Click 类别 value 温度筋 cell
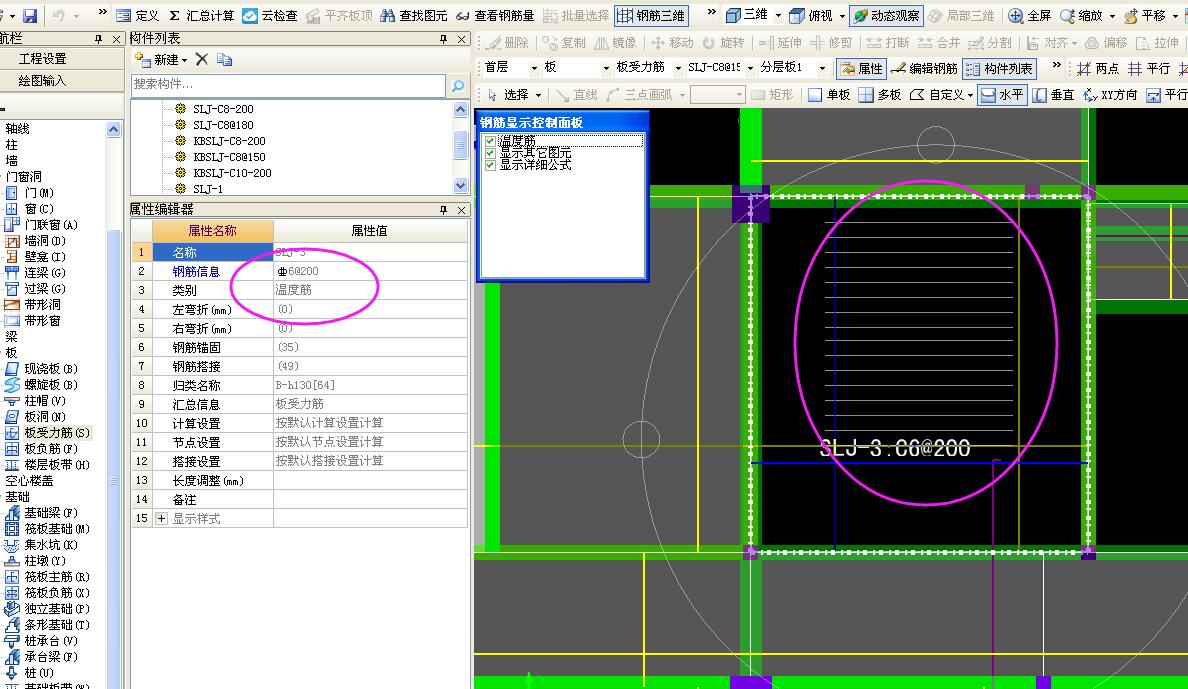This screenshot has height=689, width=1188. [370, 290]
